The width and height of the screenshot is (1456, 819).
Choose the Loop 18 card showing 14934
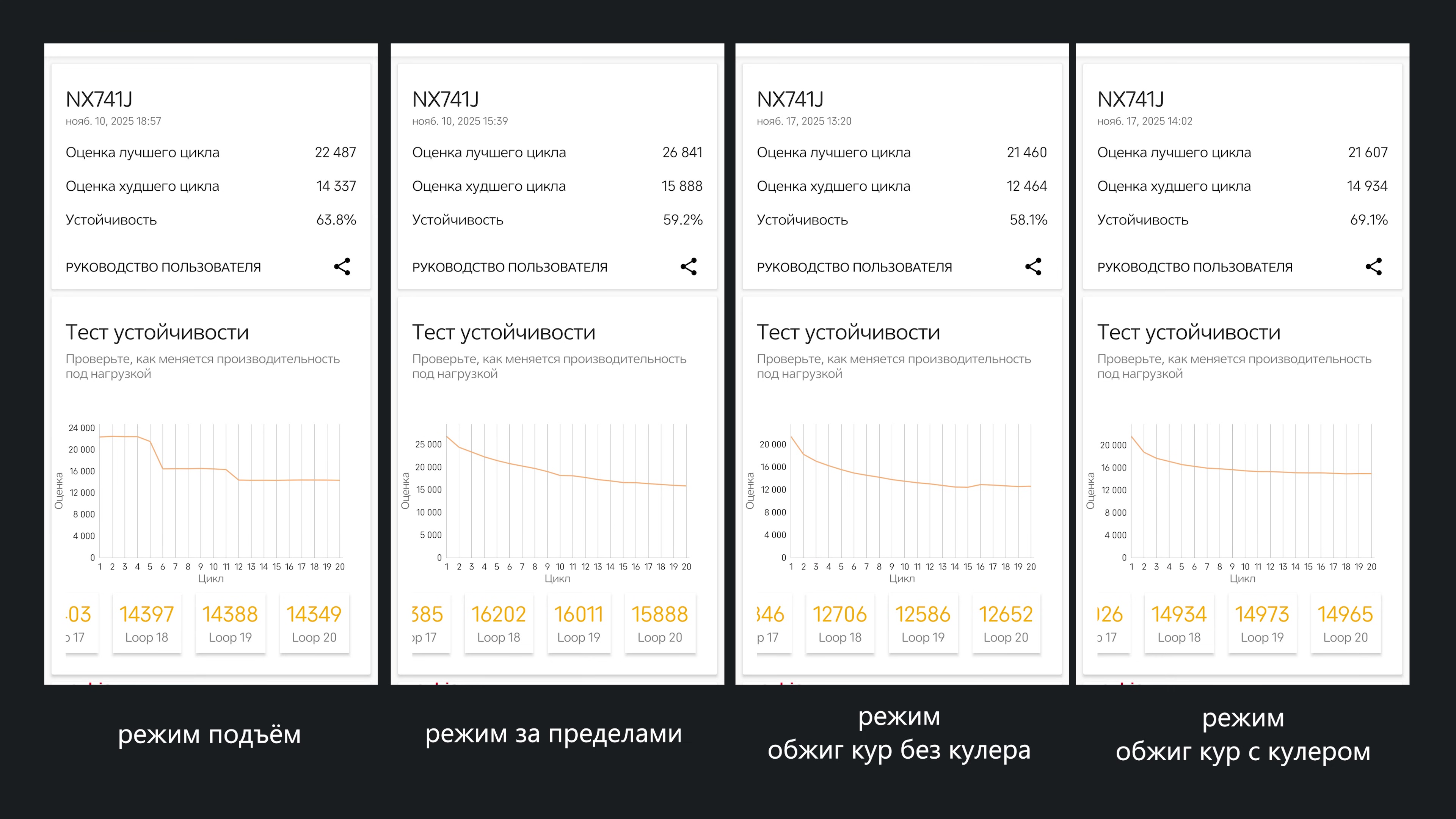(1179, 623)
